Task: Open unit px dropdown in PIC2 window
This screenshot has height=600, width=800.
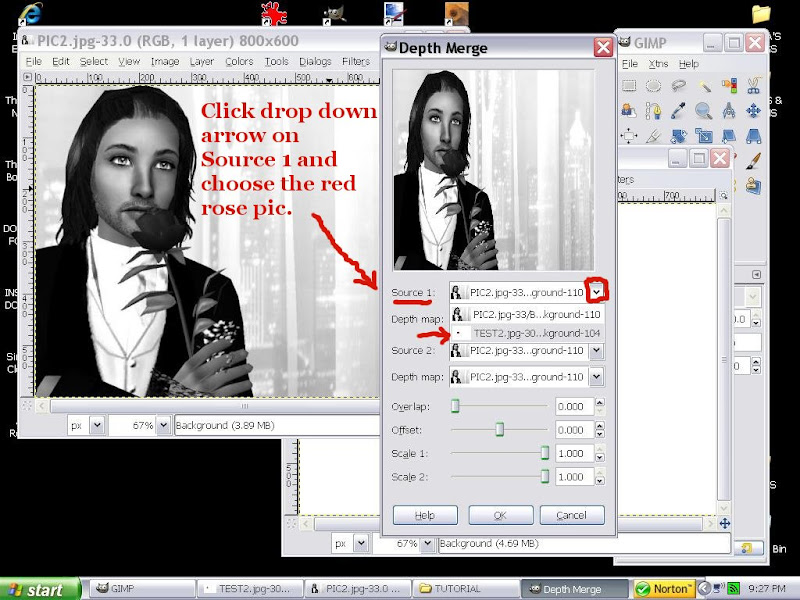Action: 97,426
